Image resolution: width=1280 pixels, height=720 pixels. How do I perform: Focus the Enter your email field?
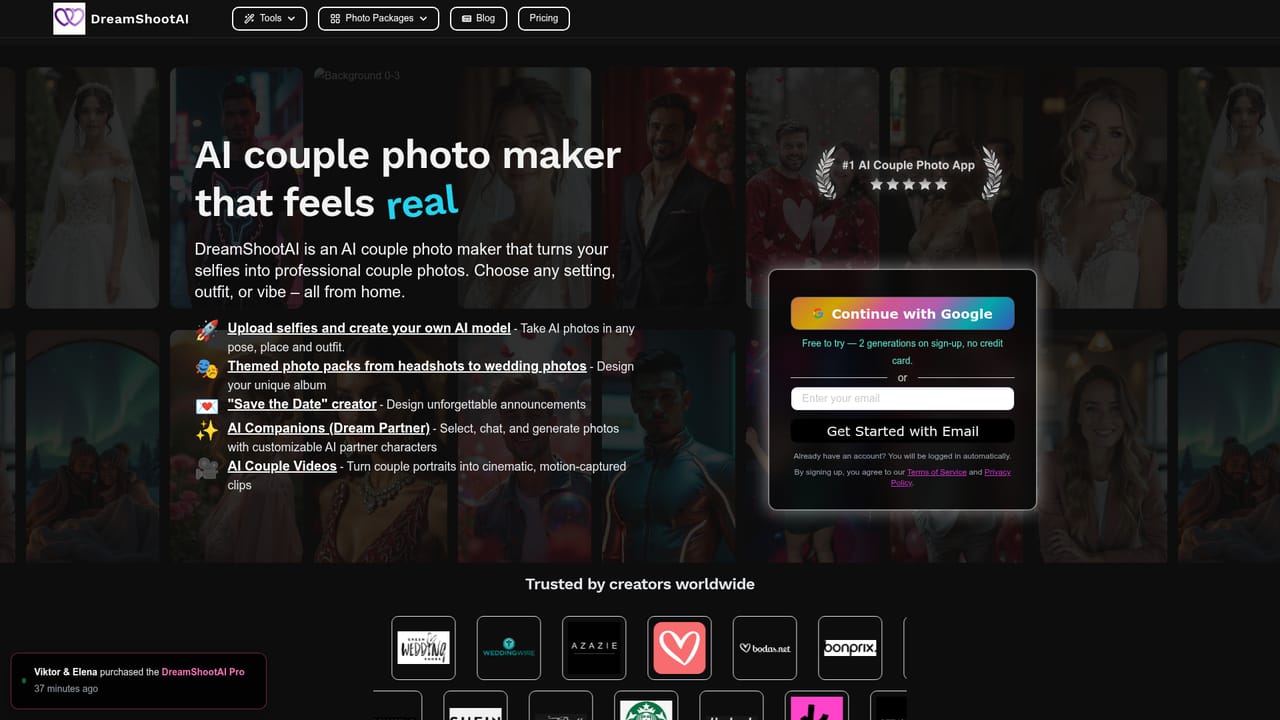click(x=902, y=398)
